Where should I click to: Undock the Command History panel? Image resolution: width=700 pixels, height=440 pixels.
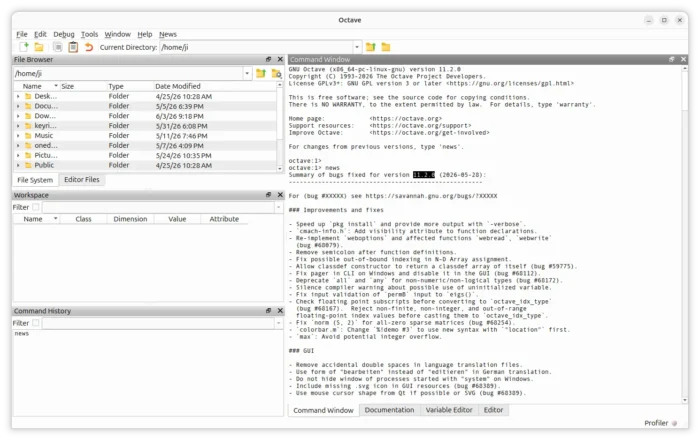[268, 311]
